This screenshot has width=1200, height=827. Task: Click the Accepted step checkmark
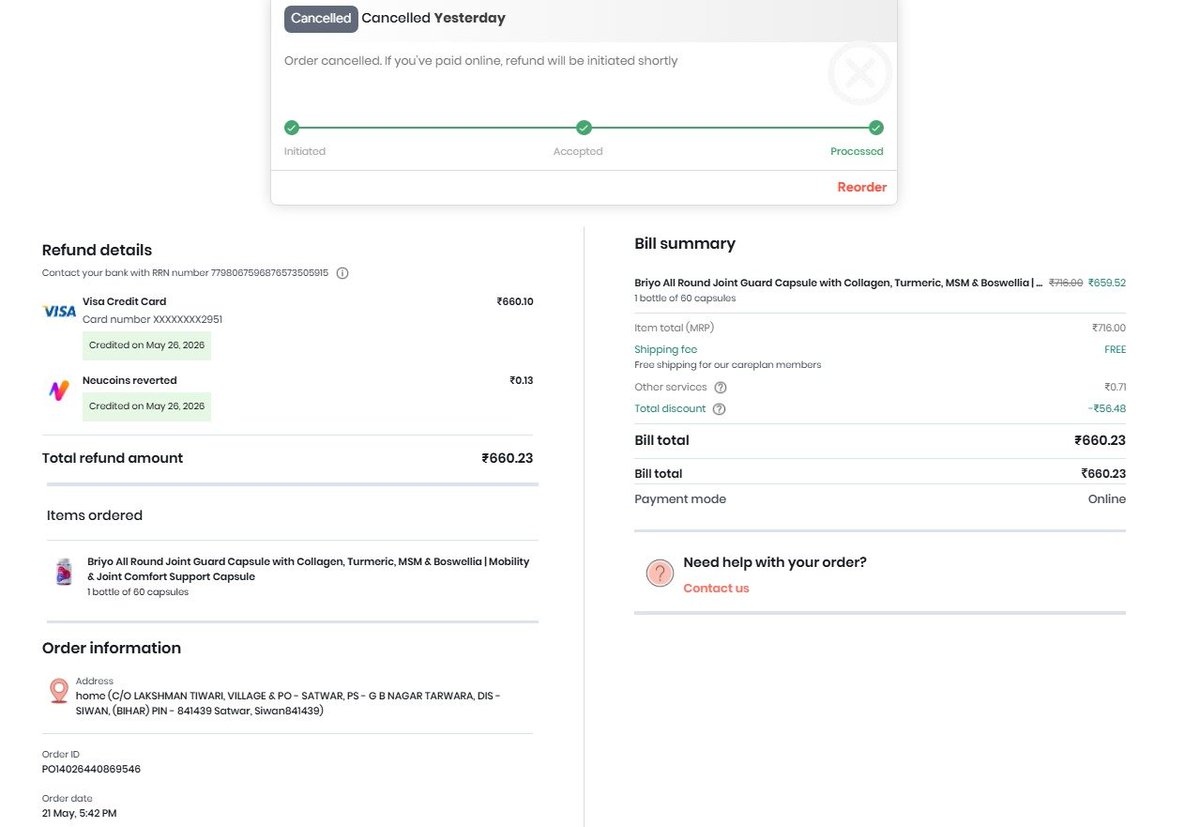tap(584, 128)
